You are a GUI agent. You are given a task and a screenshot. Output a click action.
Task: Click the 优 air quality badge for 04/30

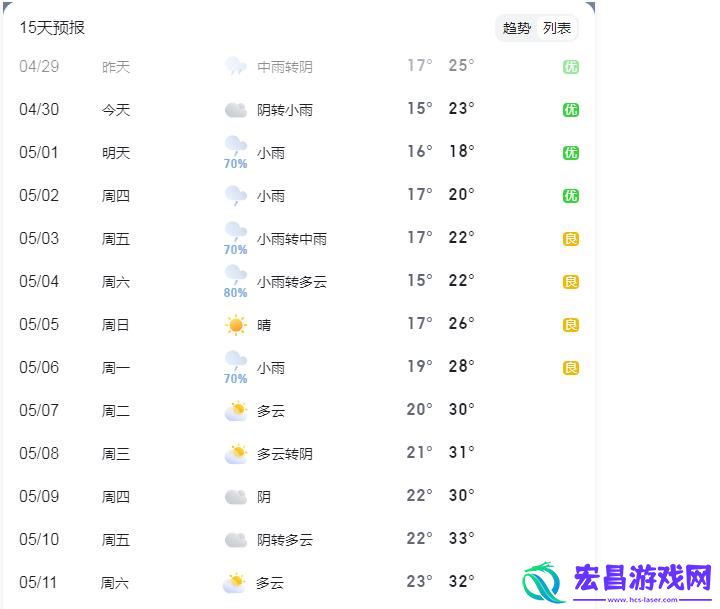pyautogui.click(x=571, y=110)
